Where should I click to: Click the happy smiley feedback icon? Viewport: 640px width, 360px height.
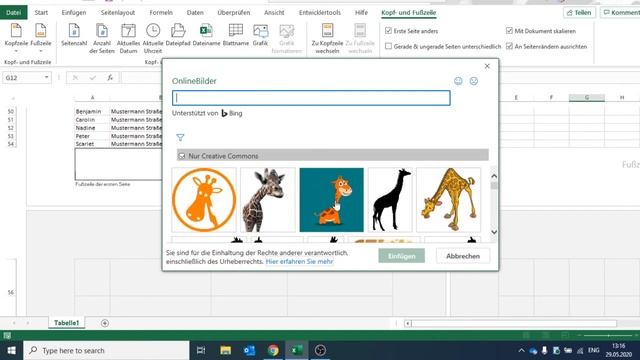[x=458, y=81]
